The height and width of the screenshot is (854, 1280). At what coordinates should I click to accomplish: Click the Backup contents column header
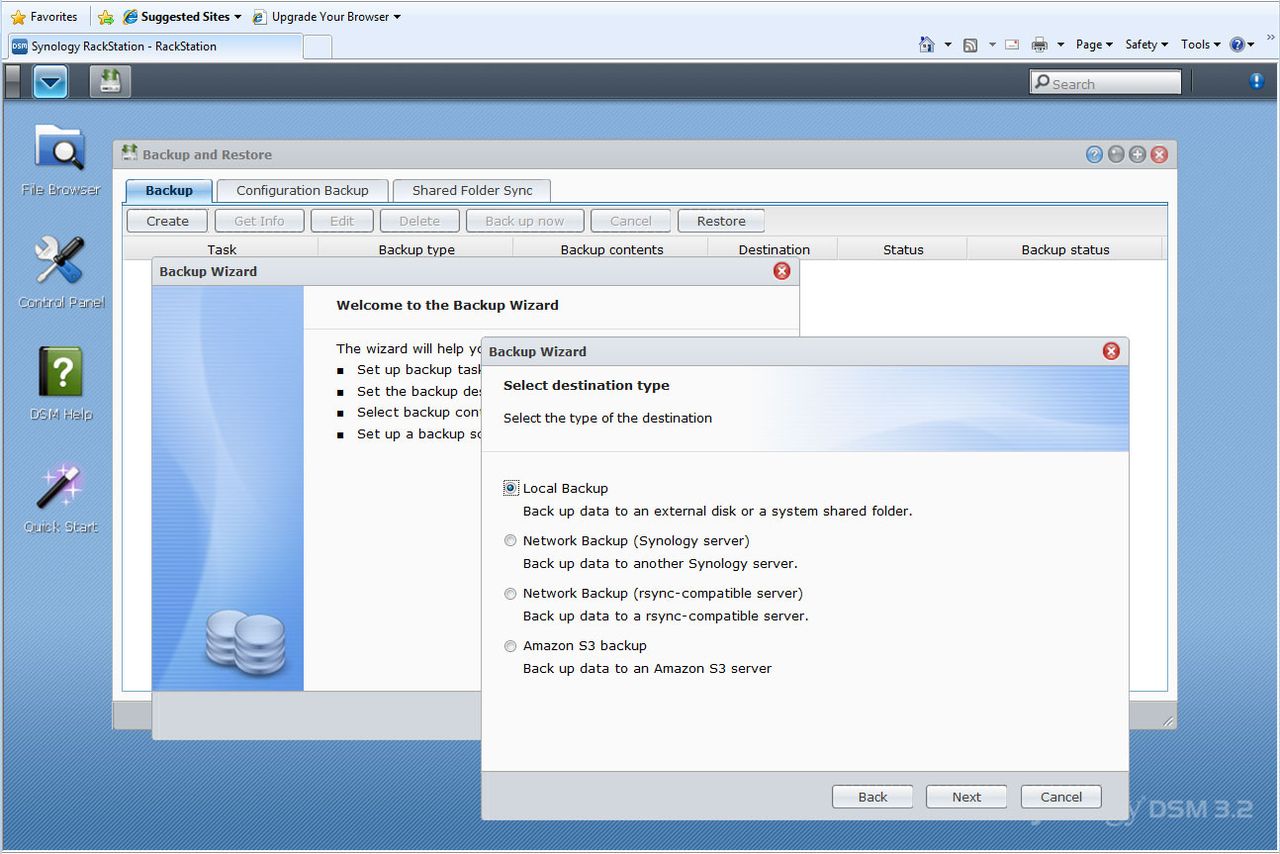[612, 250]
